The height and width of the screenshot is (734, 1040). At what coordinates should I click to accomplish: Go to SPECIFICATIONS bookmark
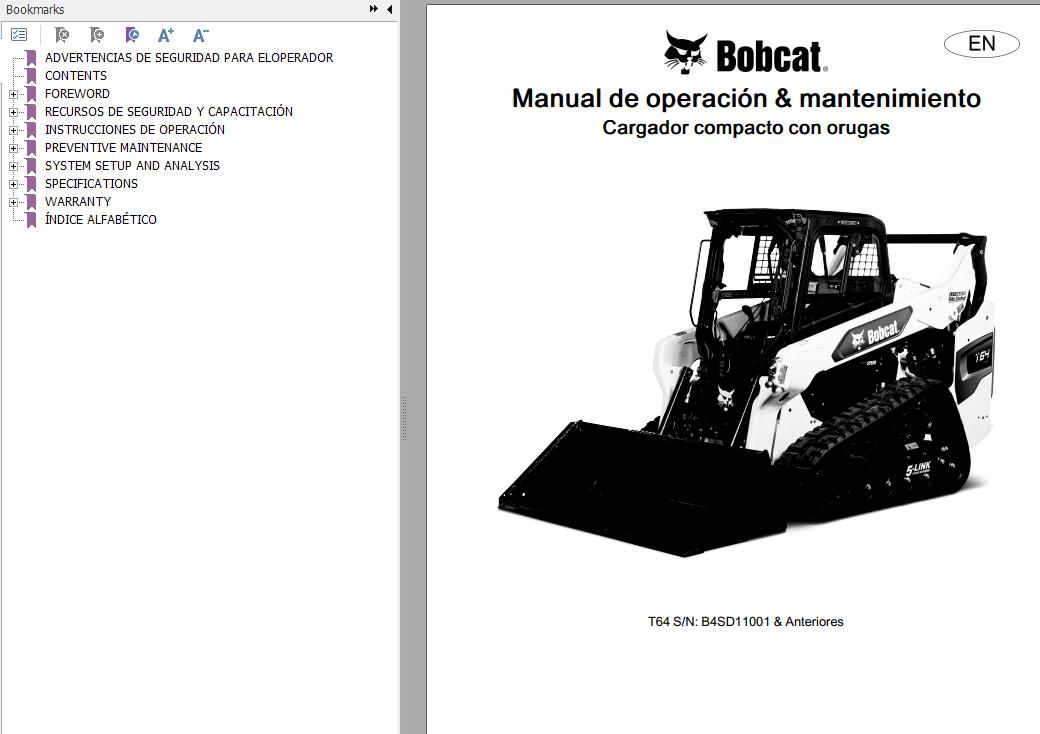point(92,184)
